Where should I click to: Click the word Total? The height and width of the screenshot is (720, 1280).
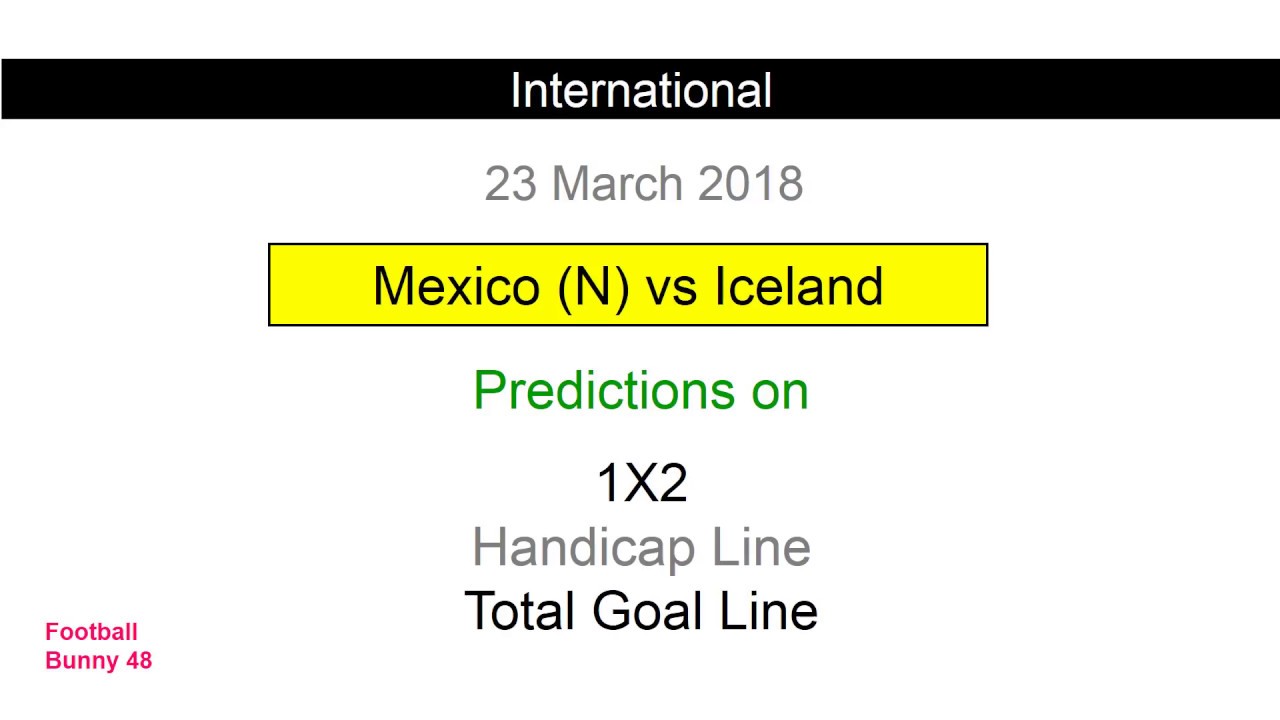point(520,611)
